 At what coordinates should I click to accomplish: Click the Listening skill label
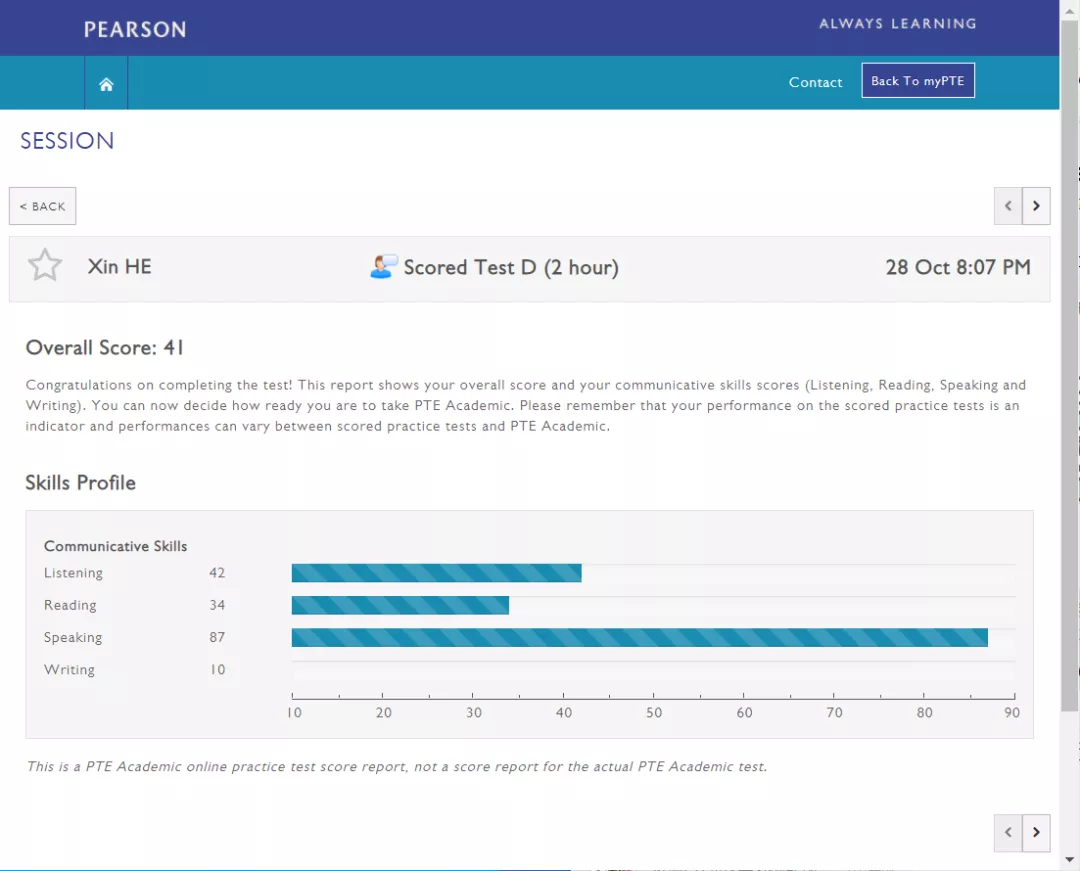click(x=73, y=573)
